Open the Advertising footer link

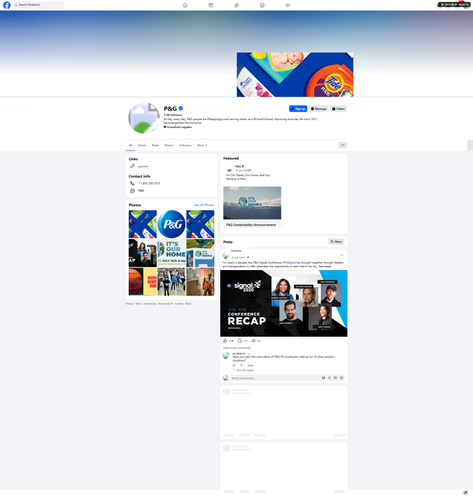point(150,304)
